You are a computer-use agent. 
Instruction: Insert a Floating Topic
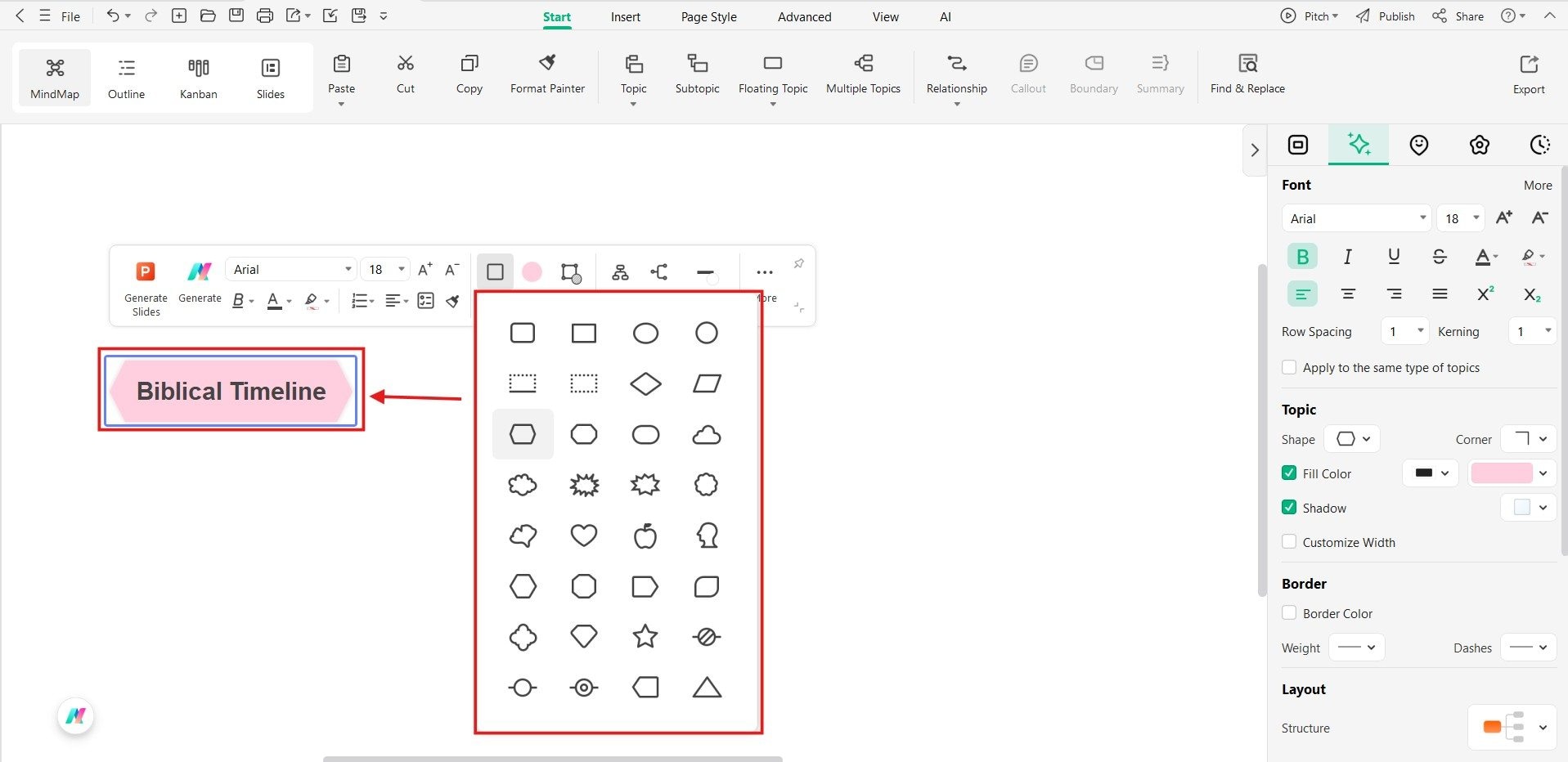coord(772,74)
